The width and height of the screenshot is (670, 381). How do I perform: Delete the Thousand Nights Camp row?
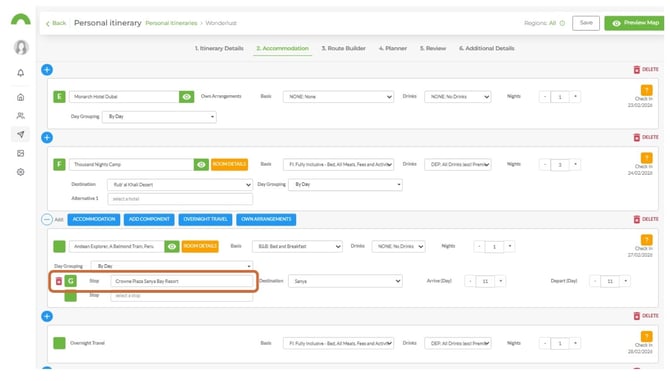[646, 137]
